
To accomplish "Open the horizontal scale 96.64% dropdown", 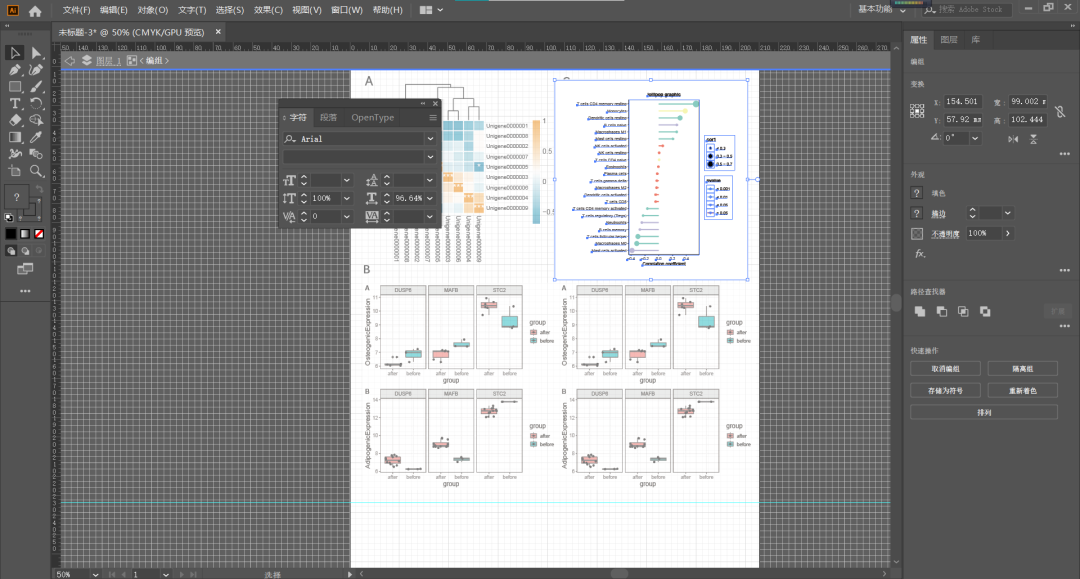I will click(430, 198).
